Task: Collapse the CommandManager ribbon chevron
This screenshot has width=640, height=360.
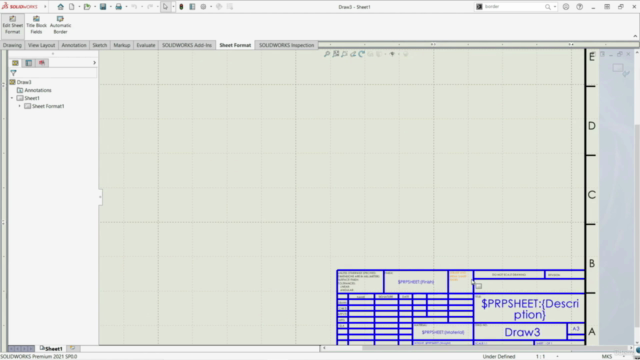Action: pos(635,36)
